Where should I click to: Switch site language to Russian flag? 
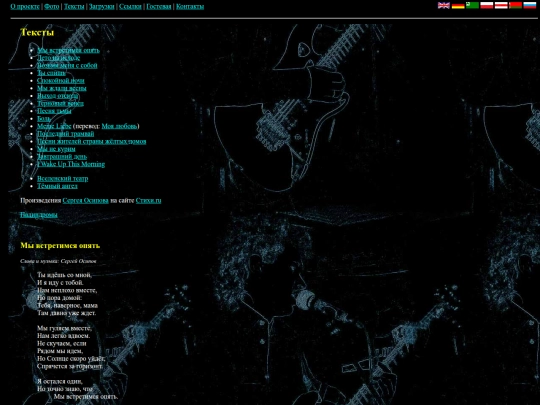[530, 5]
